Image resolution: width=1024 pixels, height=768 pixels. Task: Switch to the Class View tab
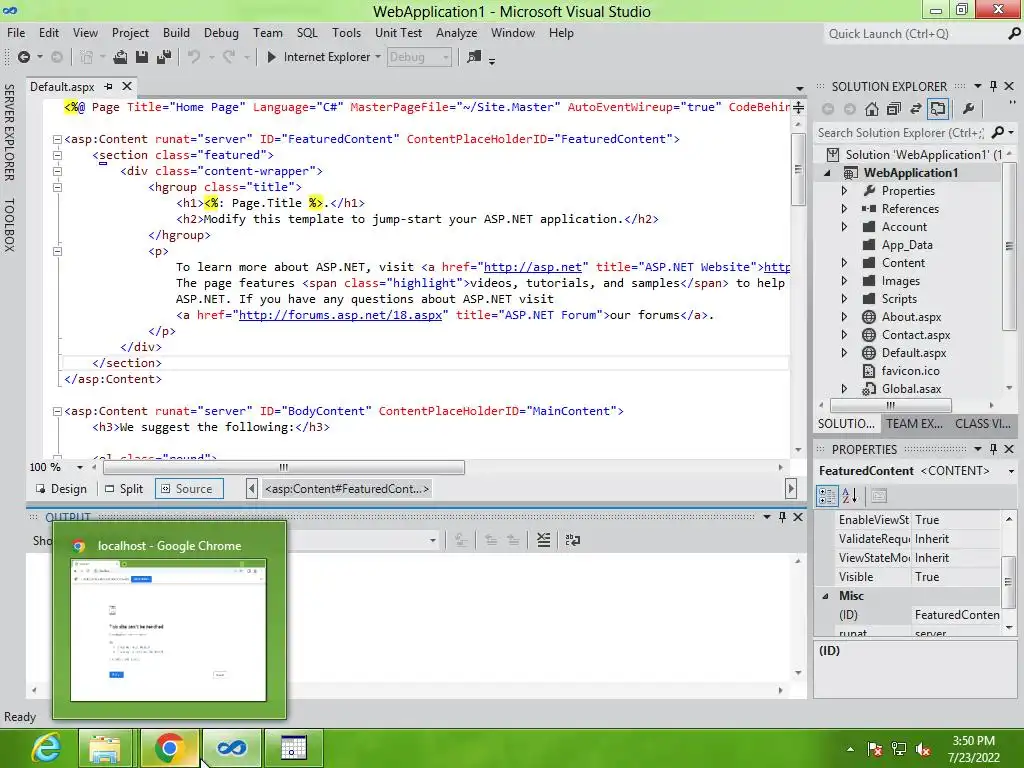coord(983,424)
